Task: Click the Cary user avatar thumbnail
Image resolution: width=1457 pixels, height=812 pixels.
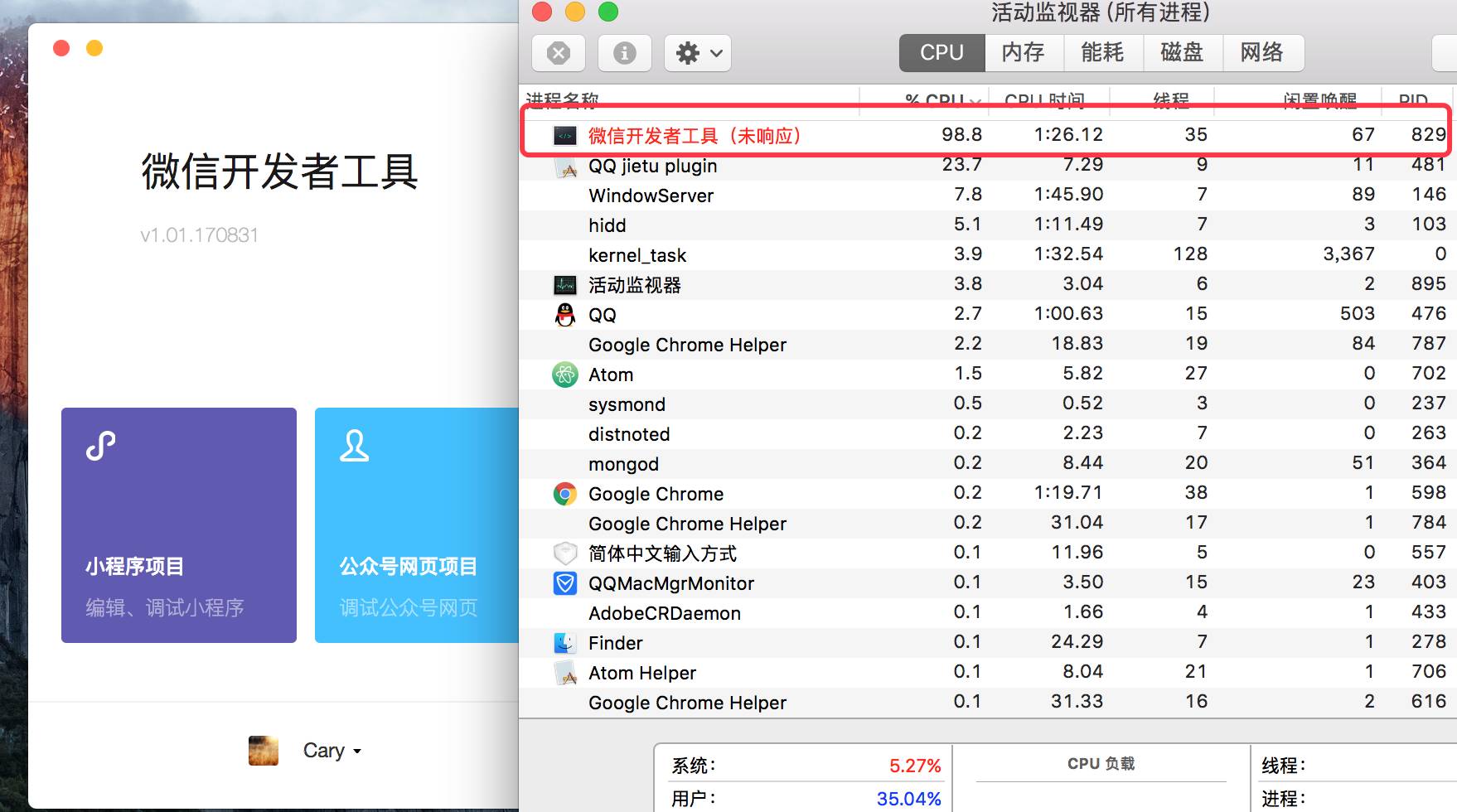Action: click(x=264, y=751)
